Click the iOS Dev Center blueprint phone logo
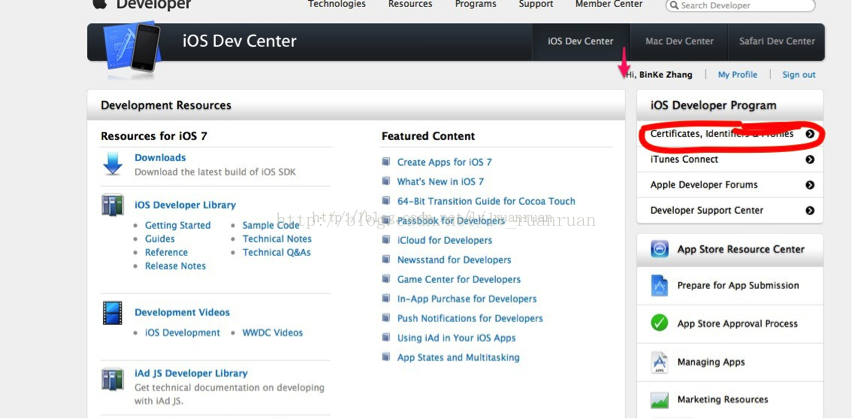This screenshot has height=419, width=852. [x=133, y=46]
